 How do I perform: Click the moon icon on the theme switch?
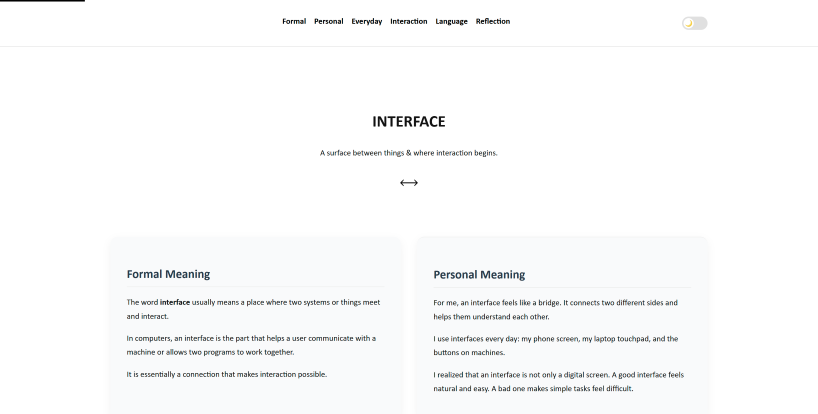coord(688,23)
